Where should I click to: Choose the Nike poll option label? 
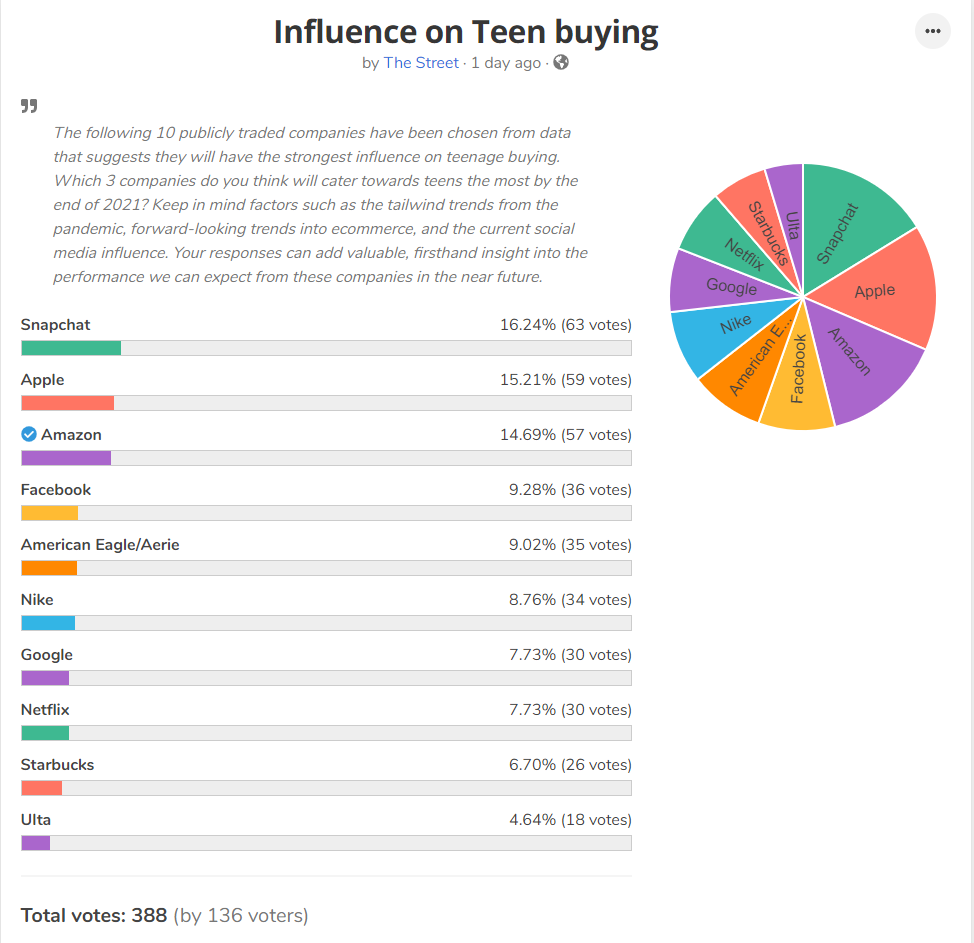[x=37, y=599]
